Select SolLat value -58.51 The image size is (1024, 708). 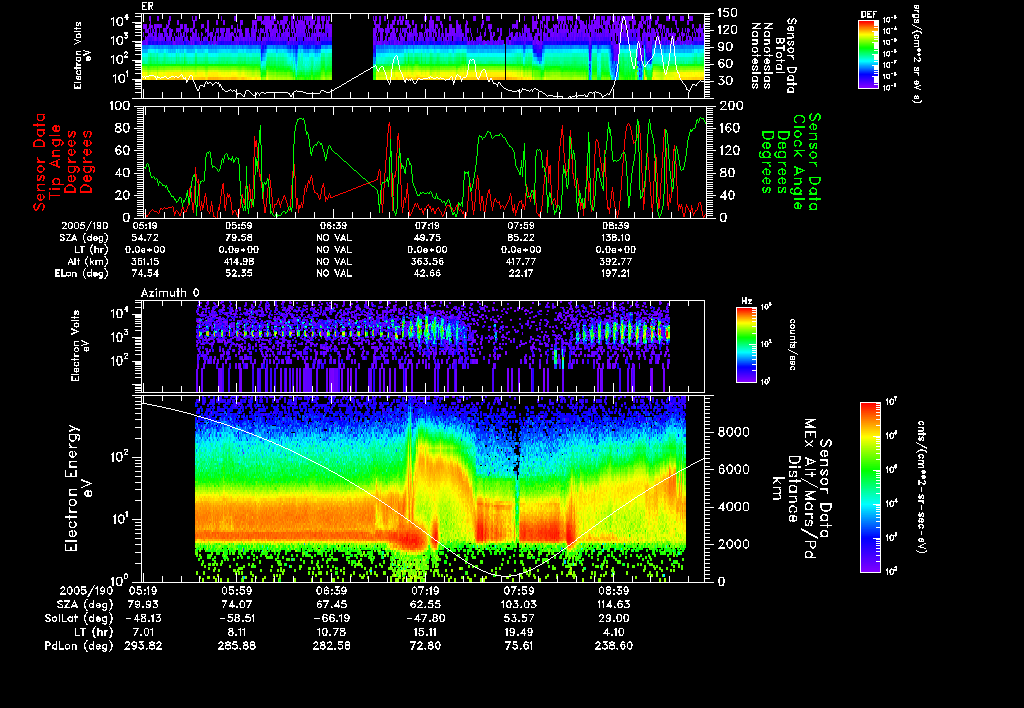click(235, 618)
